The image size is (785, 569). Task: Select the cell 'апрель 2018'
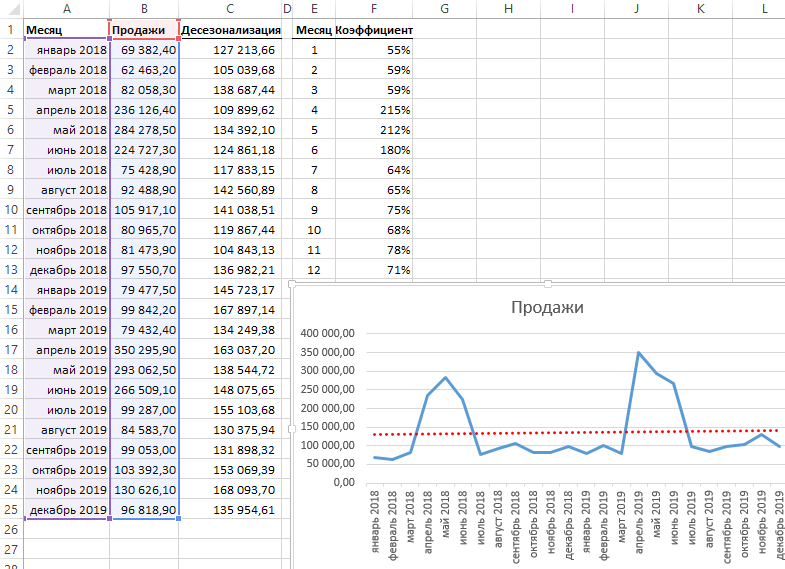click(x=65, y=110)
